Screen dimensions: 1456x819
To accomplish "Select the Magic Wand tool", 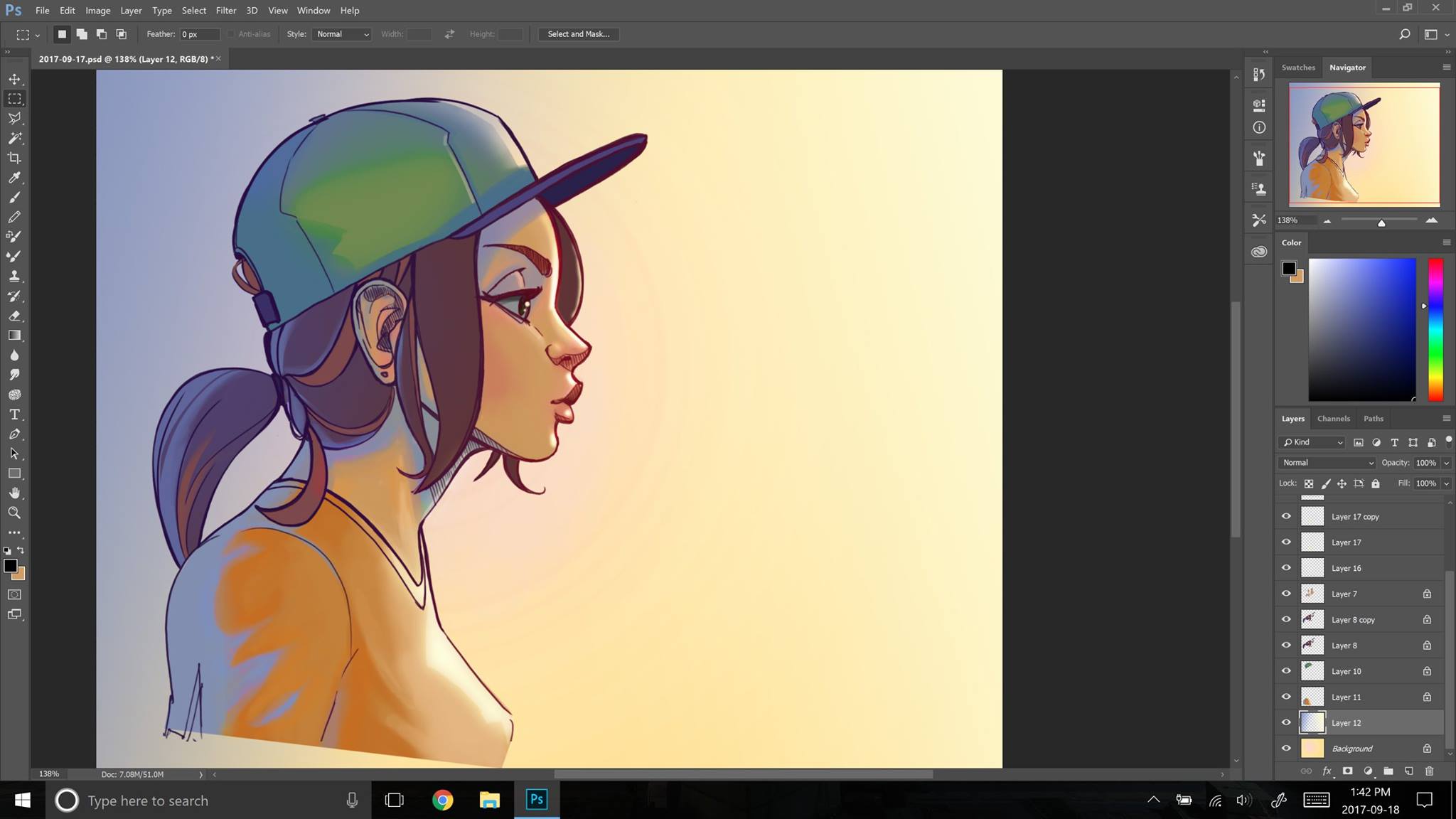I will [14, 138].
